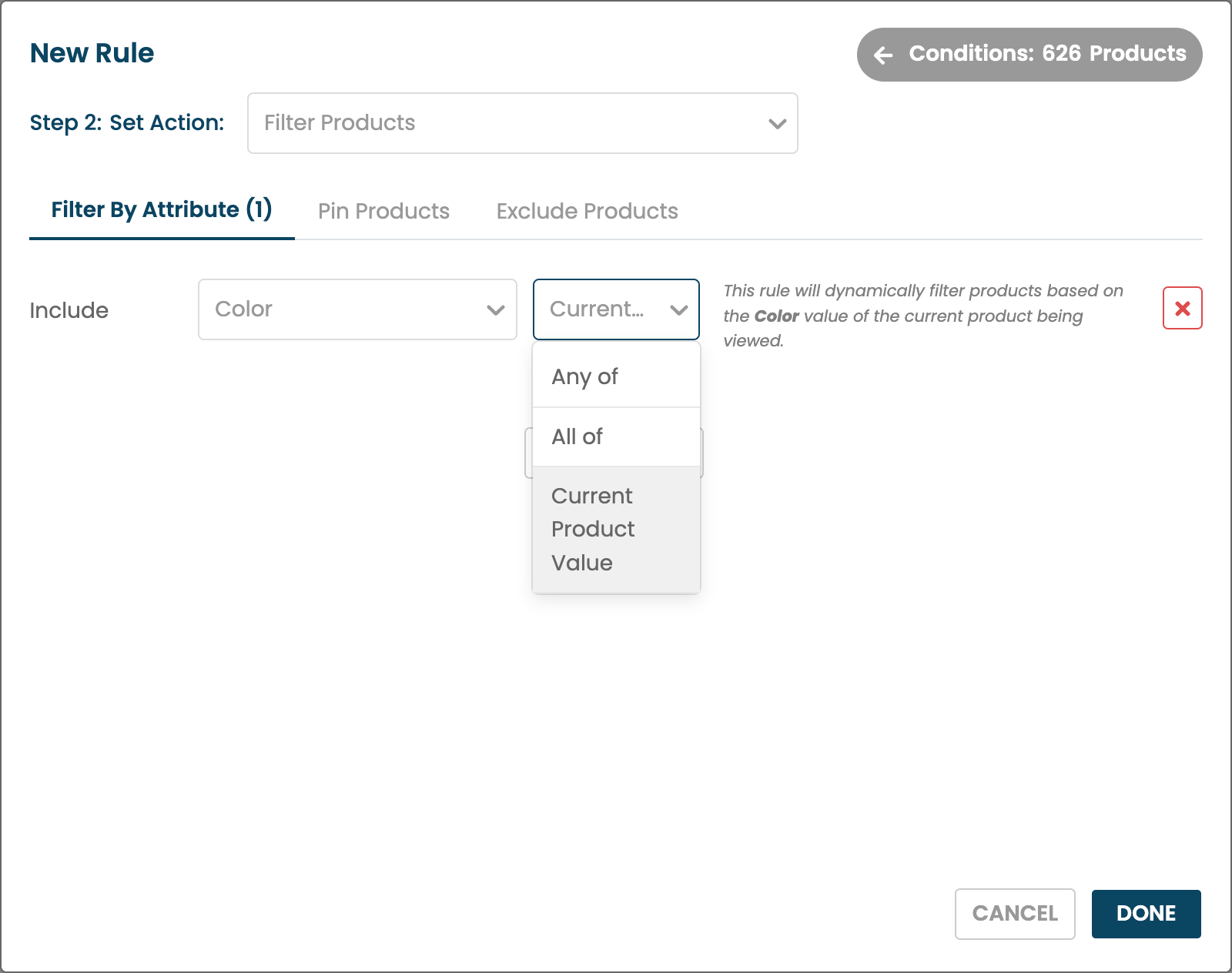Image resolution: width=1232 pixels, height=973 pixels.
Task: Open the Pin Products tab
Action: point(383,211)
